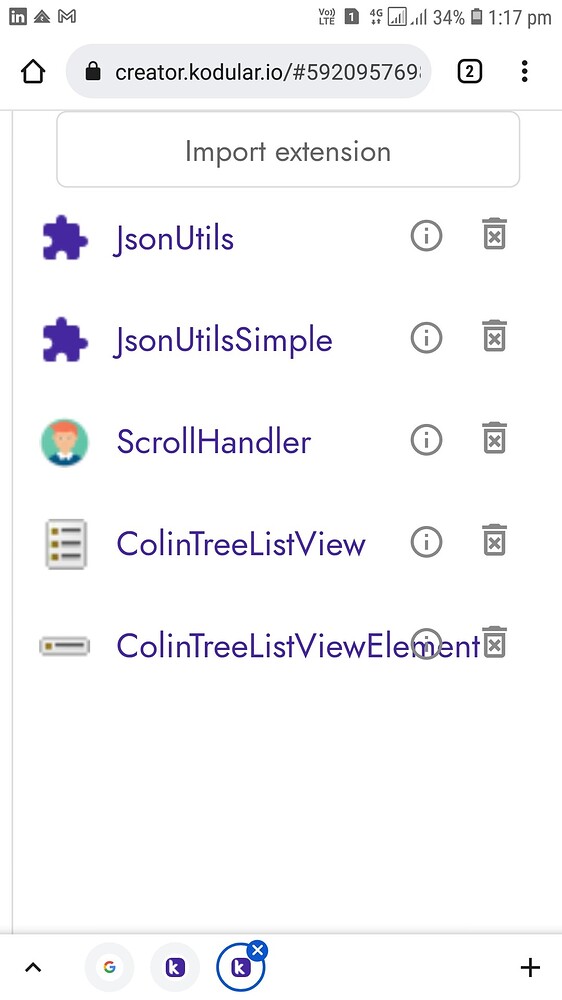Select the ScrollHandler component
Screen dimensions: 562x1000
click(x=214, y=442)
